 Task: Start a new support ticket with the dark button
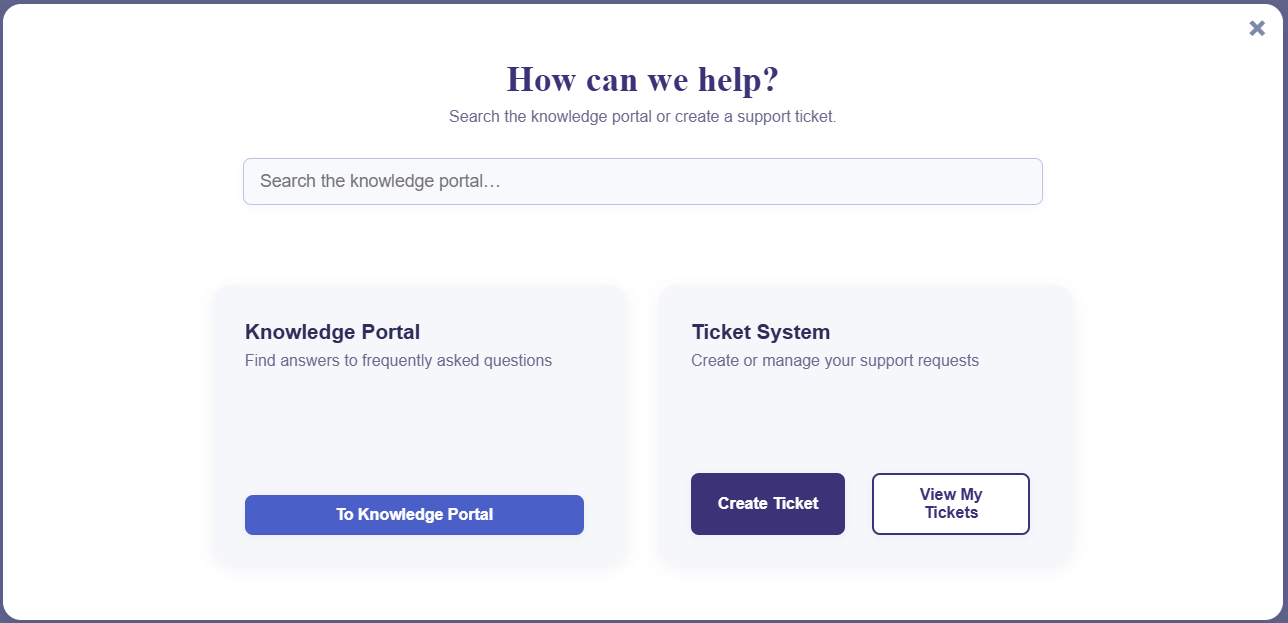pyautogui.click(x=768, y=504)
